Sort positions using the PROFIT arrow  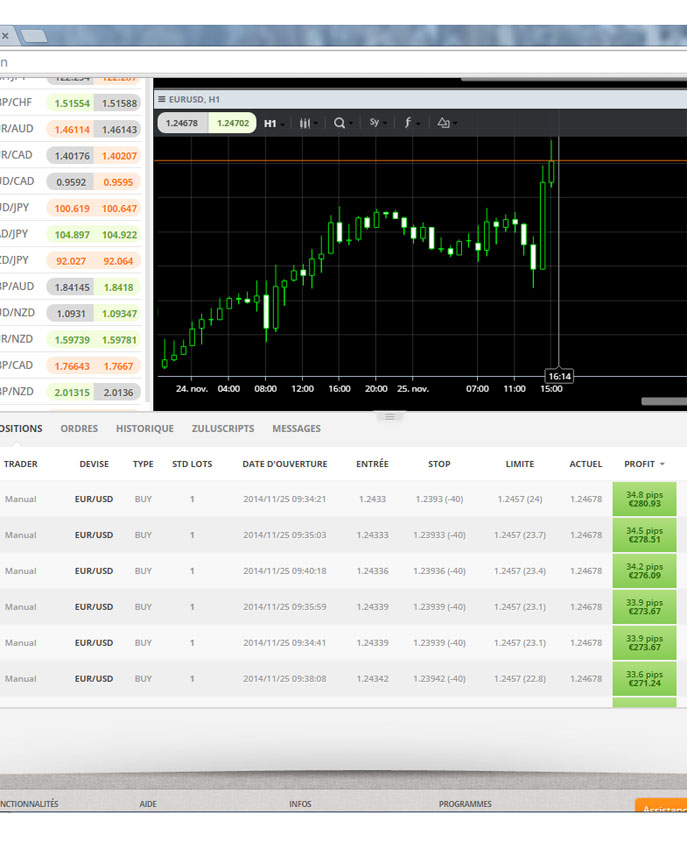tap(662, 464)
